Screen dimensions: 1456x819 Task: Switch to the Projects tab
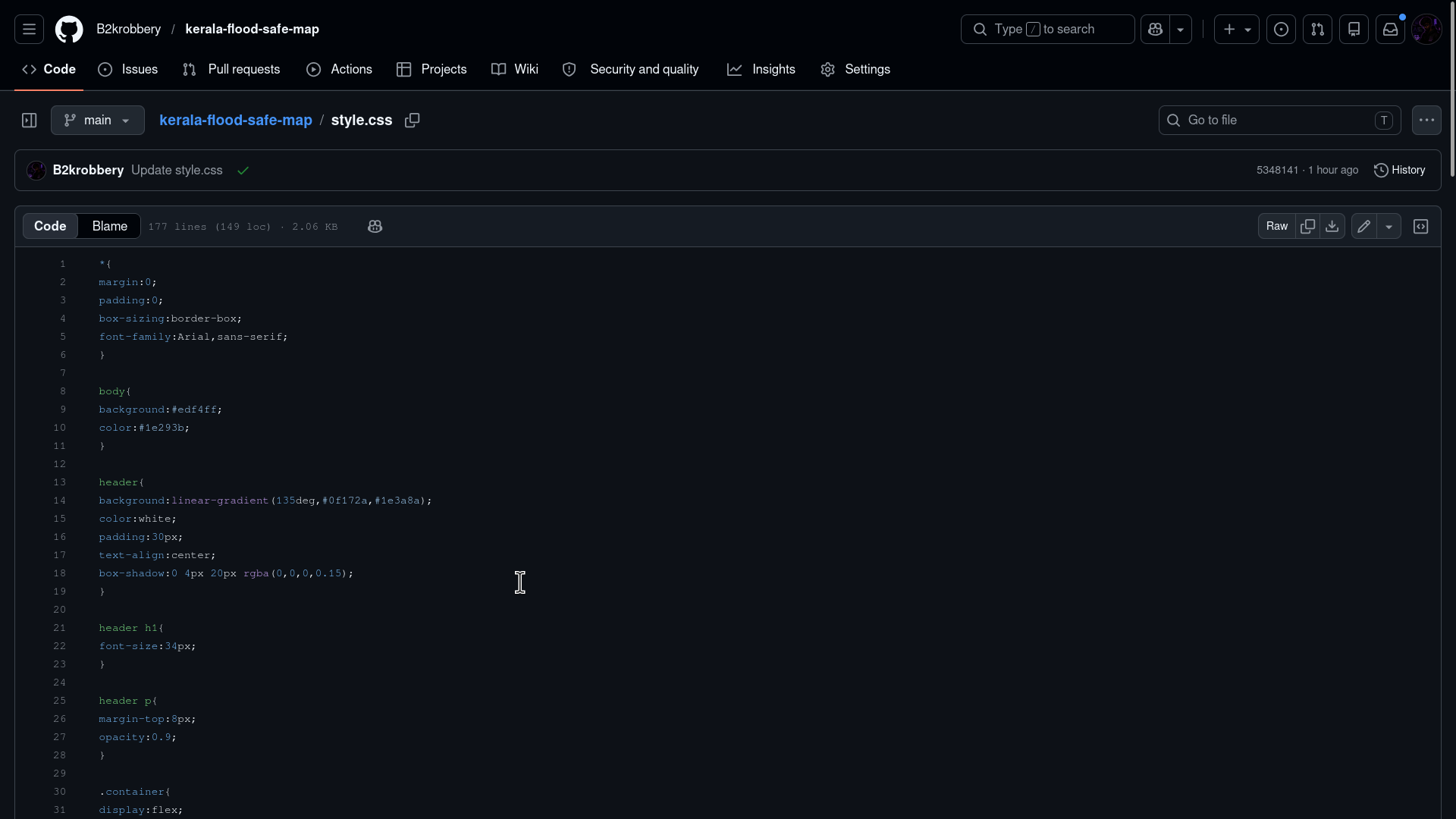pos(431,69)
